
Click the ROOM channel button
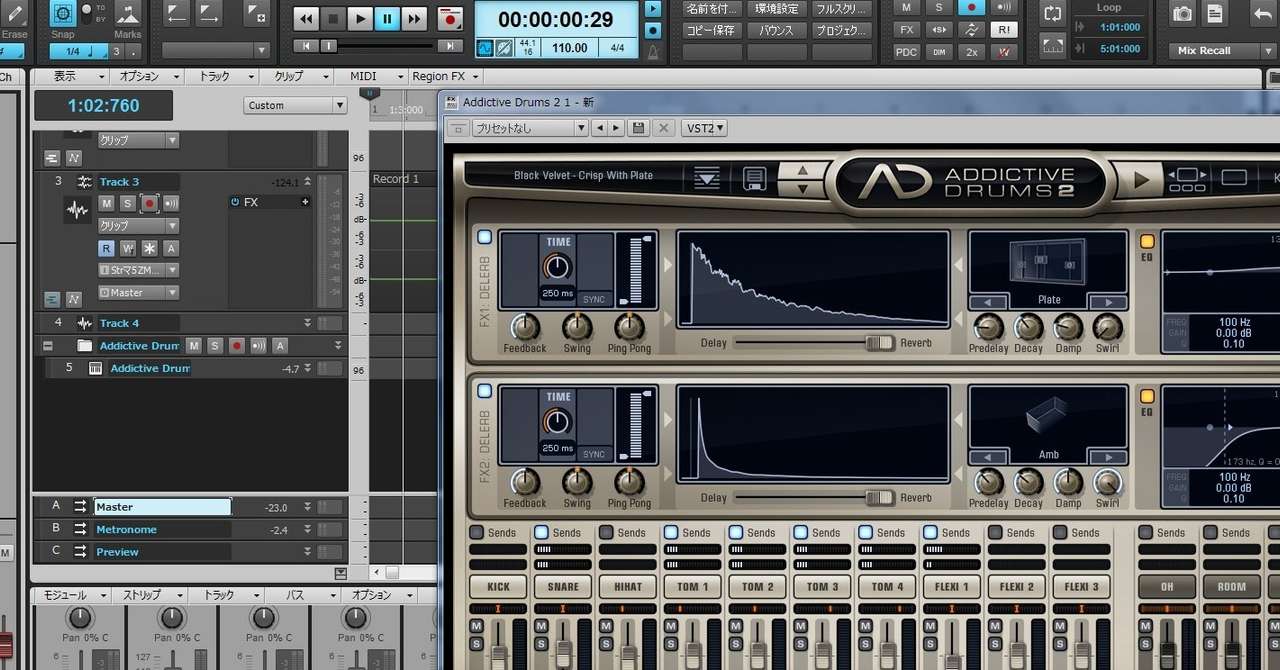[1231, 587]
